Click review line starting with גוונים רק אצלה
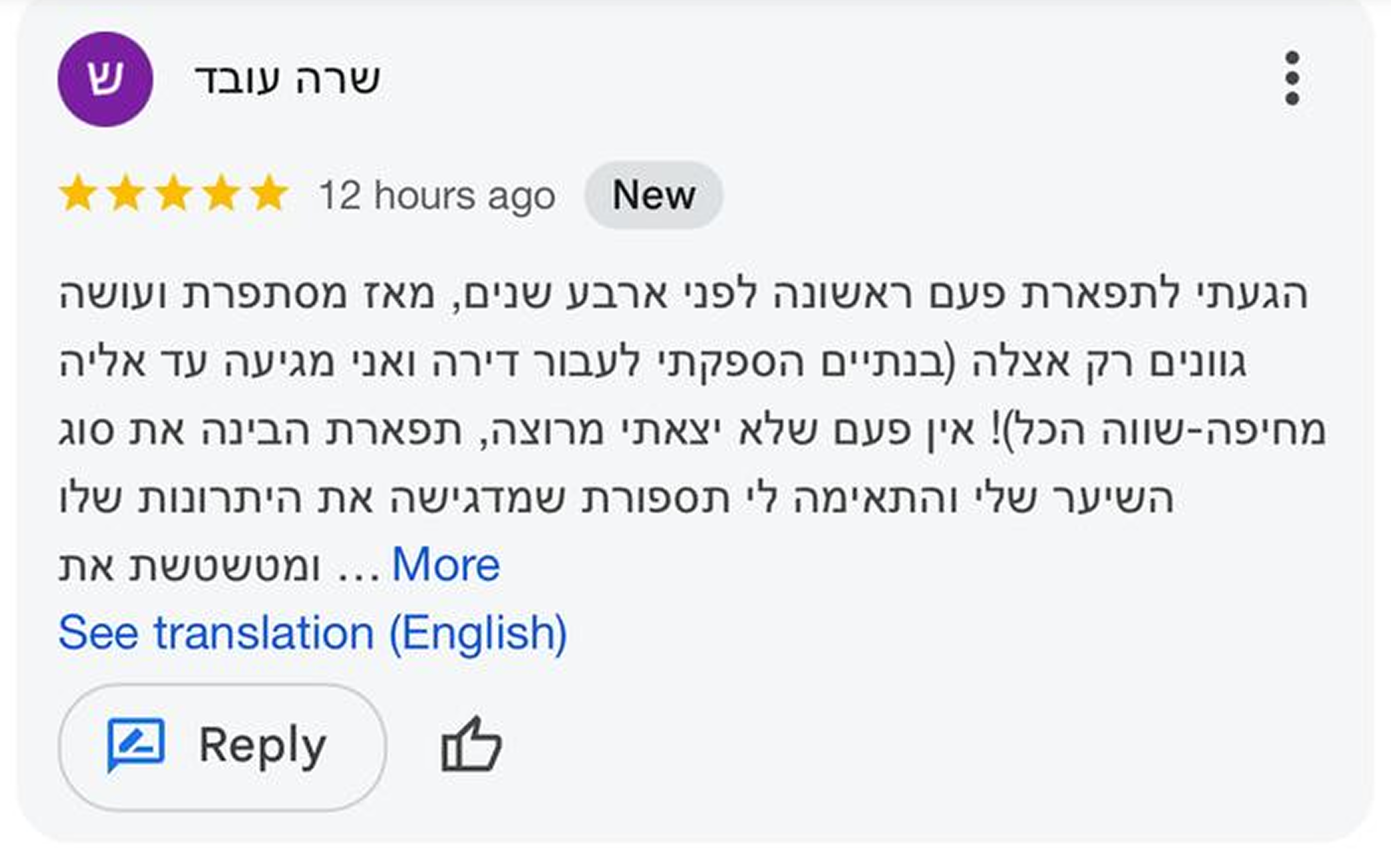Image resolution: width=1391 pixels, height=868 pixels. [x=652, y=363]
